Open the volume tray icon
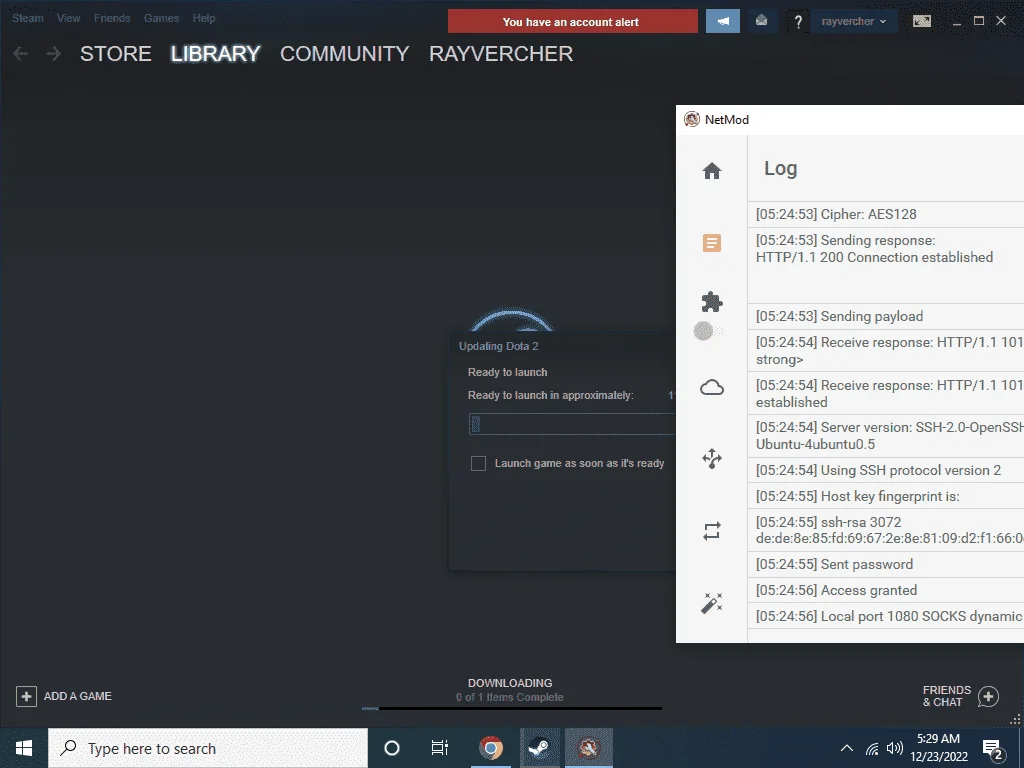The image size is (1024, 768). pos(895,748)
